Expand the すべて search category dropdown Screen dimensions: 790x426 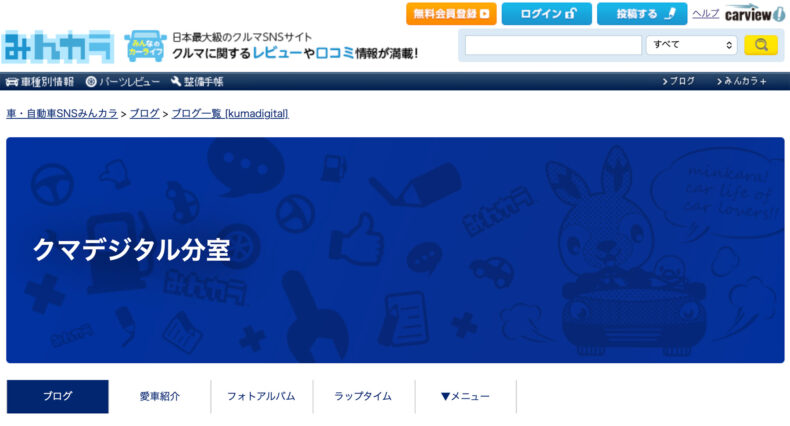point(691,45)
